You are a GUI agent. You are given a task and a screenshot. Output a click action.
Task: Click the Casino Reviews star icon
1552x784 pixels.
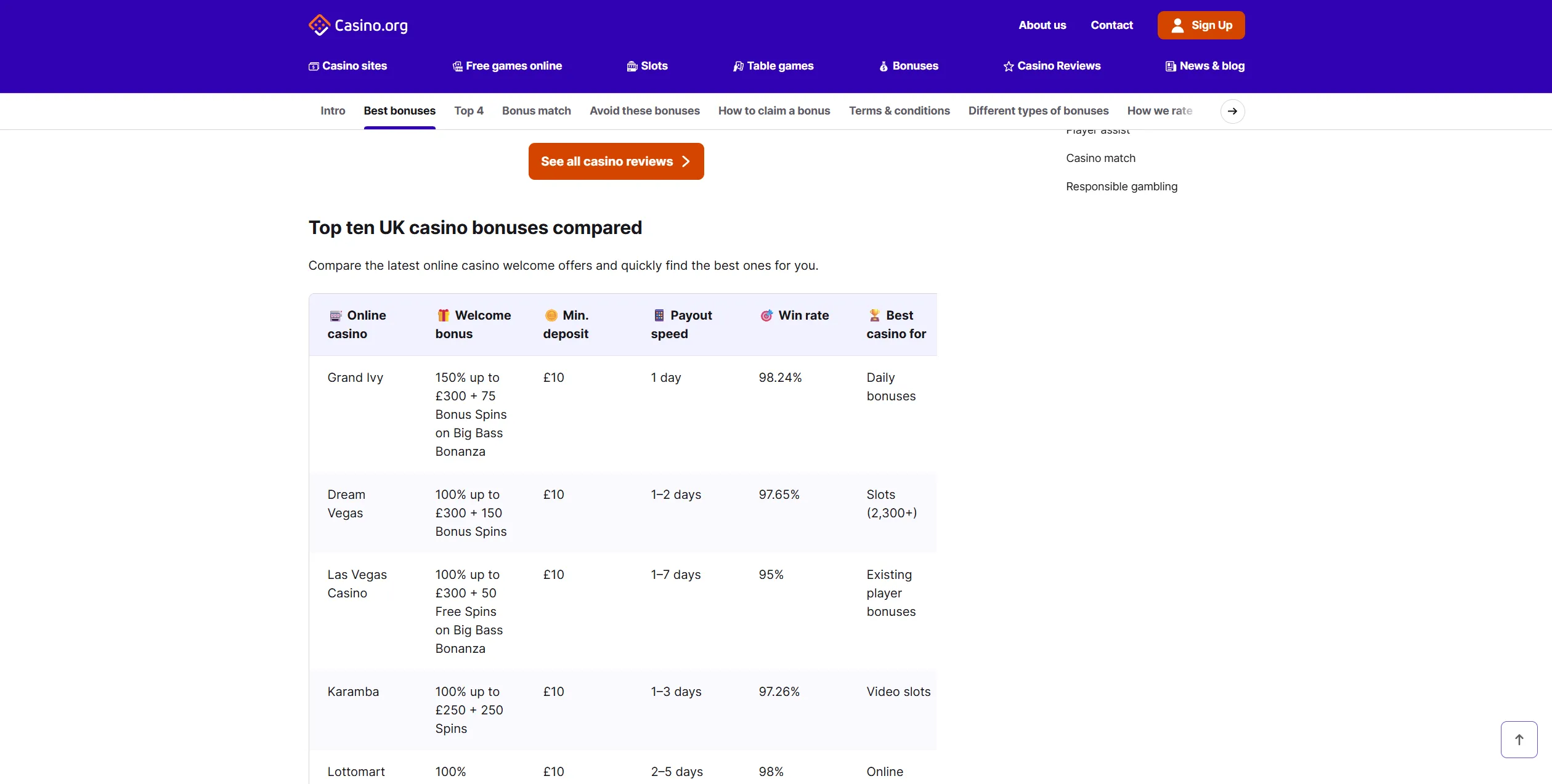point(1009,67)
